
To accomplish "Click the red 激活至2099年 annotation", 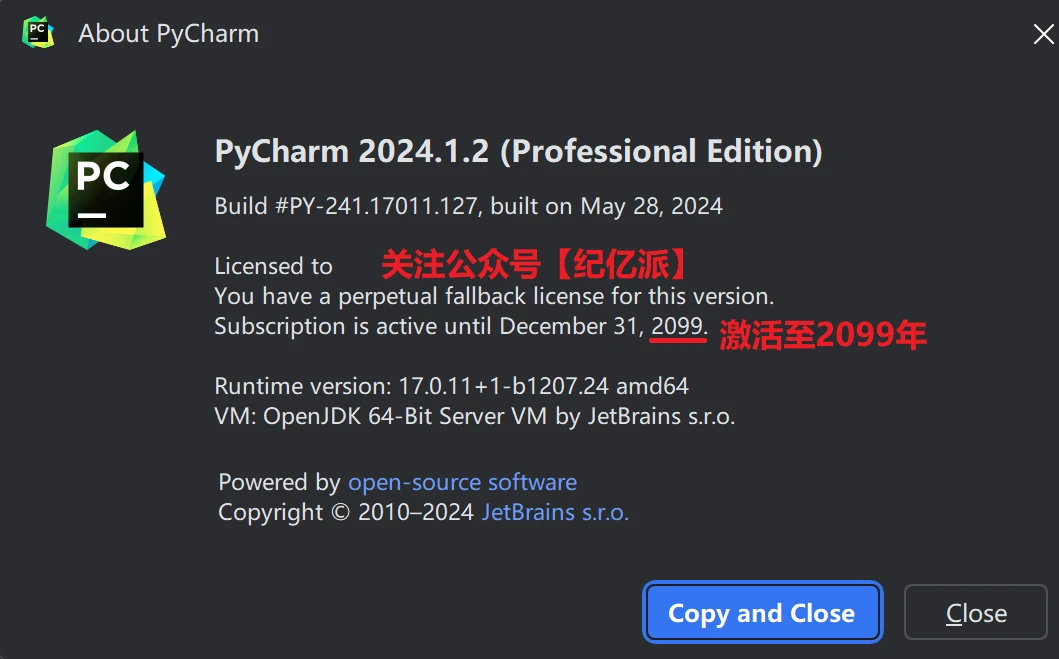I will 822,336.
